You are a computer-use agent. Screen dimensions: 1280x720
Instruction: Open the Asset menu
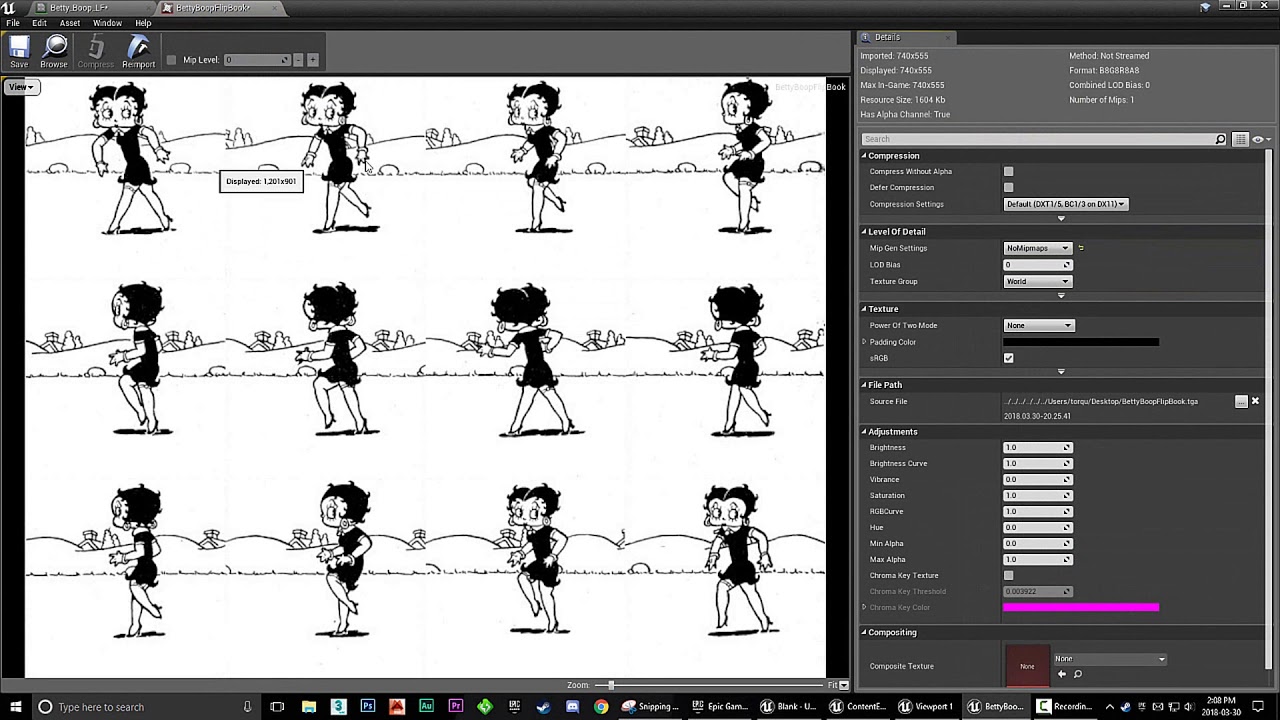[x=70, y=23]
